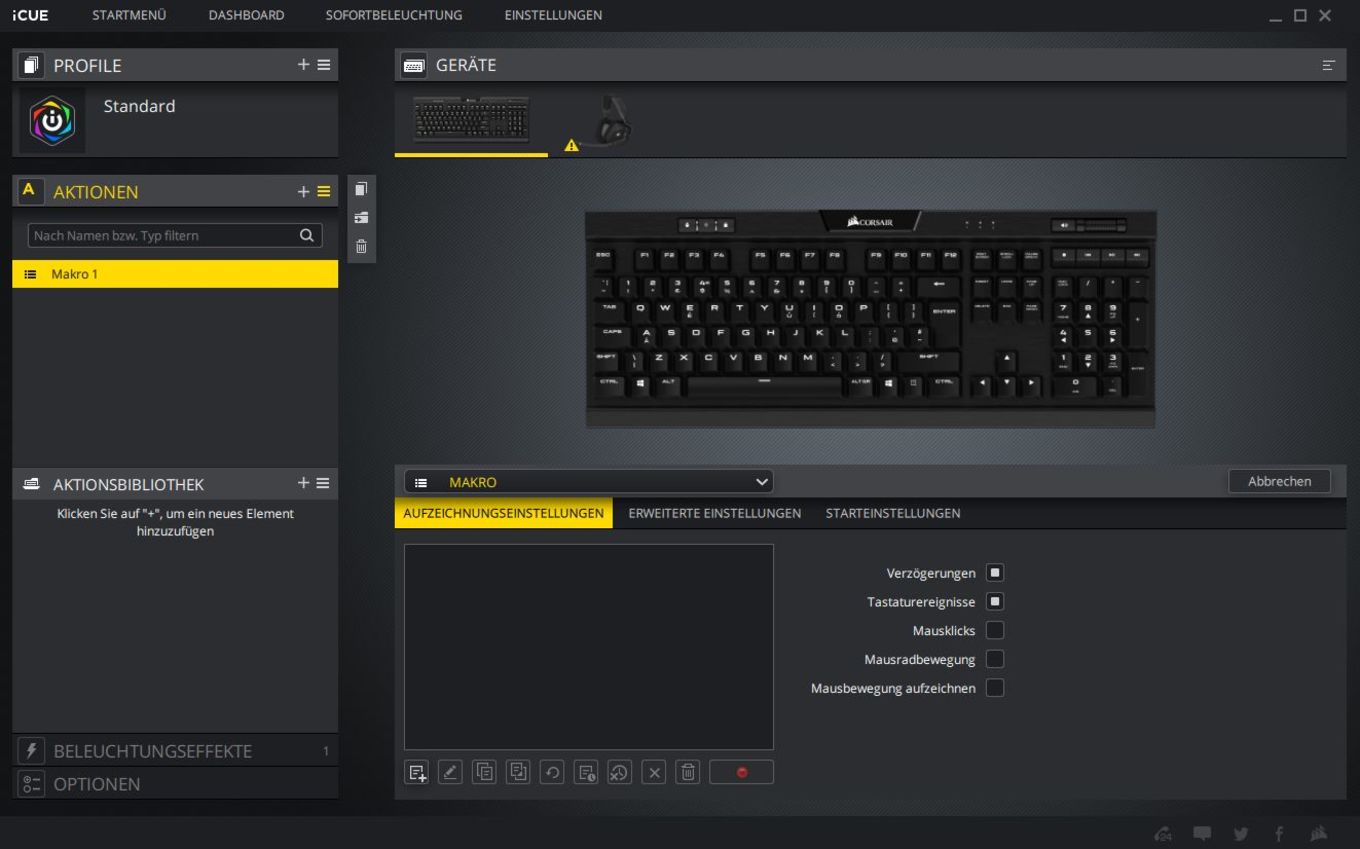Screen dimensions: 1360x849
Task: Click the Enter key on keyboard image
Action: pyautogui.click(x=943, y=311)
